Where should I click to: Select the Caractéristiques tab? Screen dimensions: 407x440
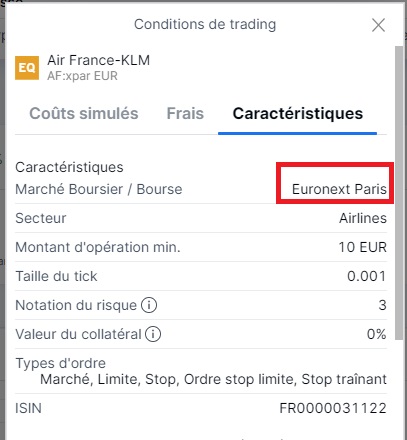(298, 113)
